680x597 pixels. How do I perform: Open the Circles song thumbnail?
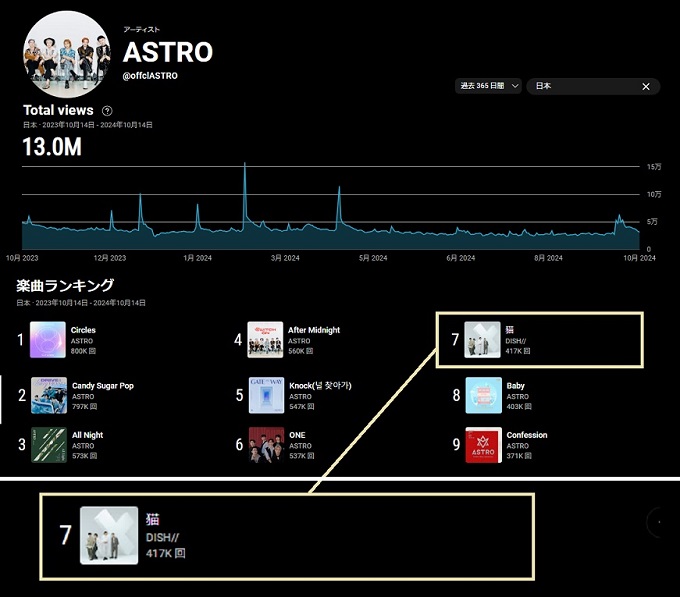click(x=48, y=340)
